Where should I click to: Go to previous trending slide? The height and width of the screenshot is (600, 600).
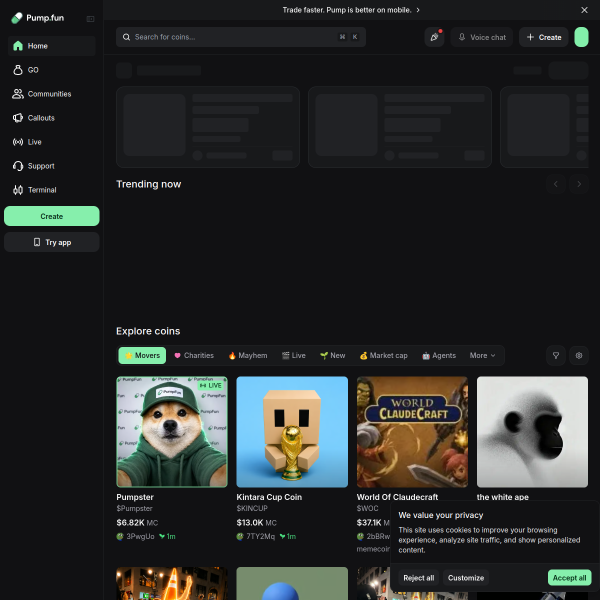click(x=556, y=184)
